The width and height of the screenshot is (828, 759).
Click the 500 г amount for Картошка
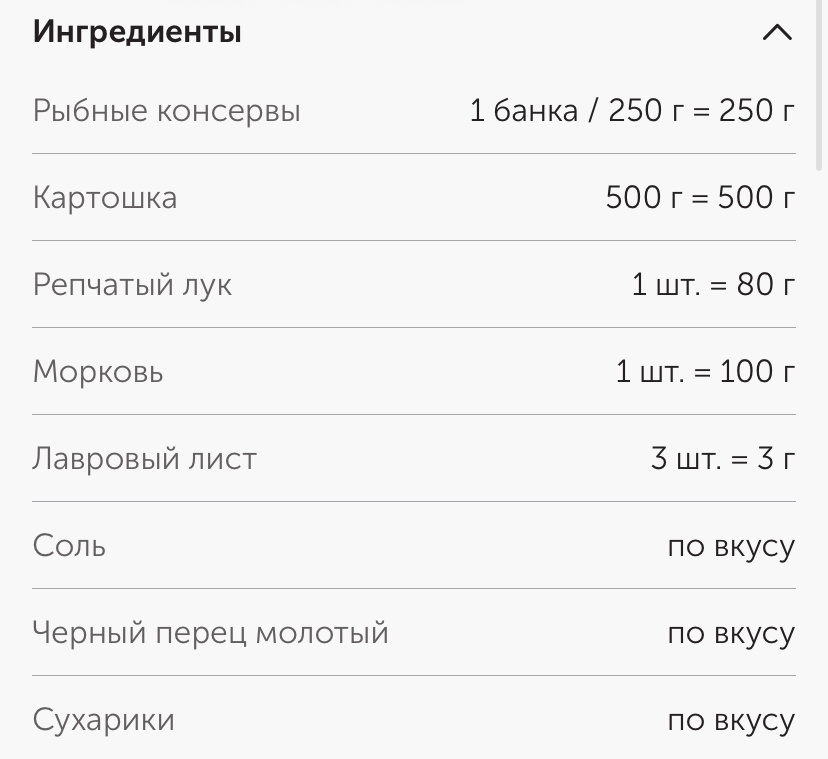coord(700,198)
